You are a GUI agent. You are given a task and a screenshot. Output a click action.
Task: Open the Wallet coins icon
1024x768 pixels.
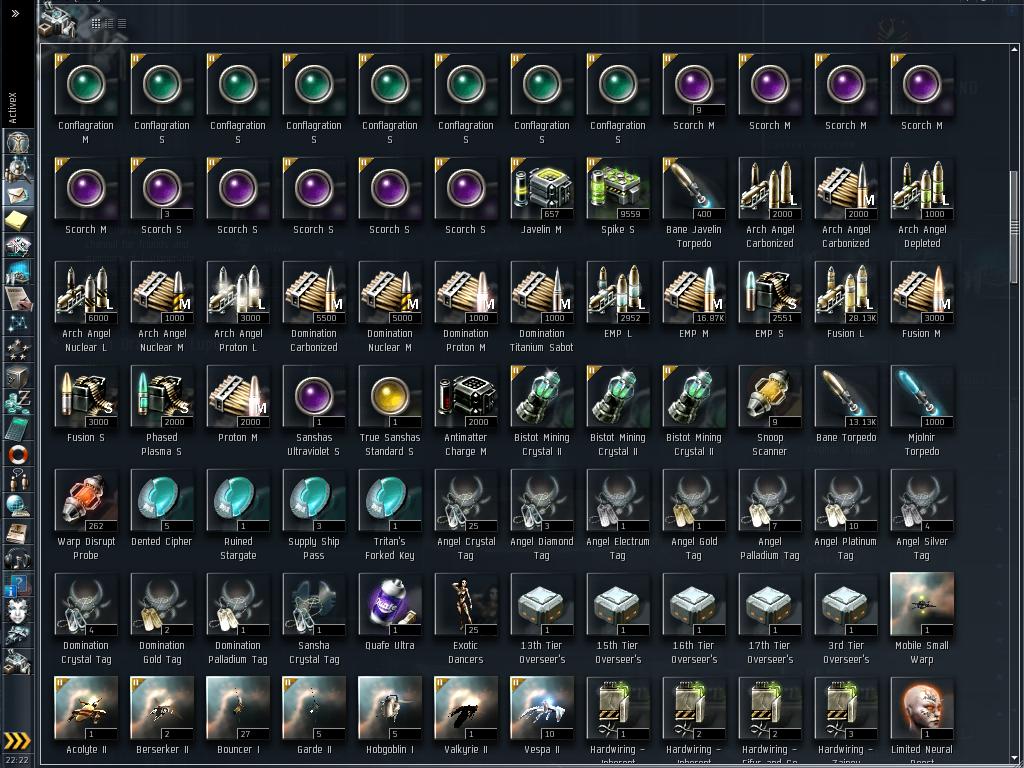click(18, 402)
